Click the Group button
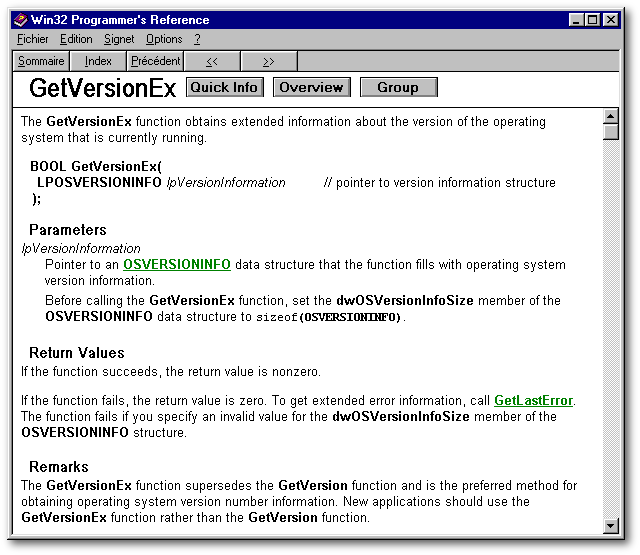640x555 pixels. coord(398,87)
